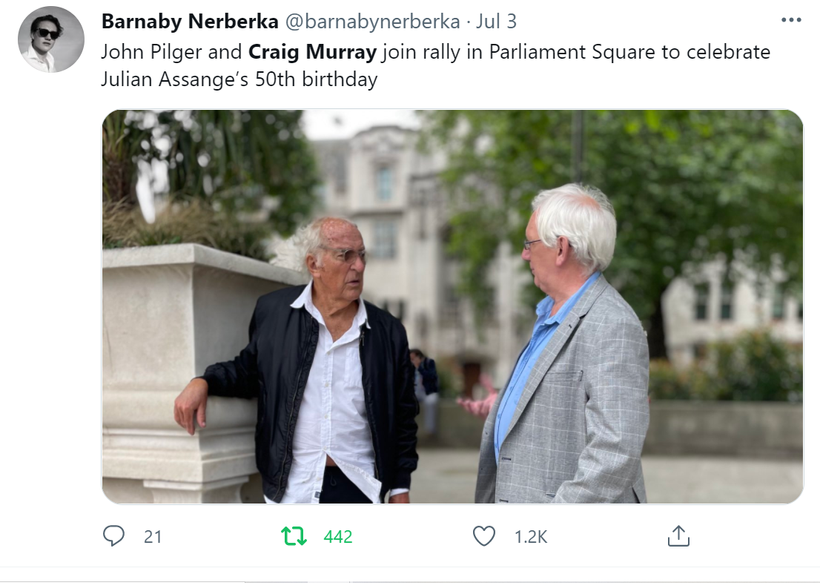Click the Barnaby Nerberka display name
This screenshot has height=583, width=820.
click(190, 21)
